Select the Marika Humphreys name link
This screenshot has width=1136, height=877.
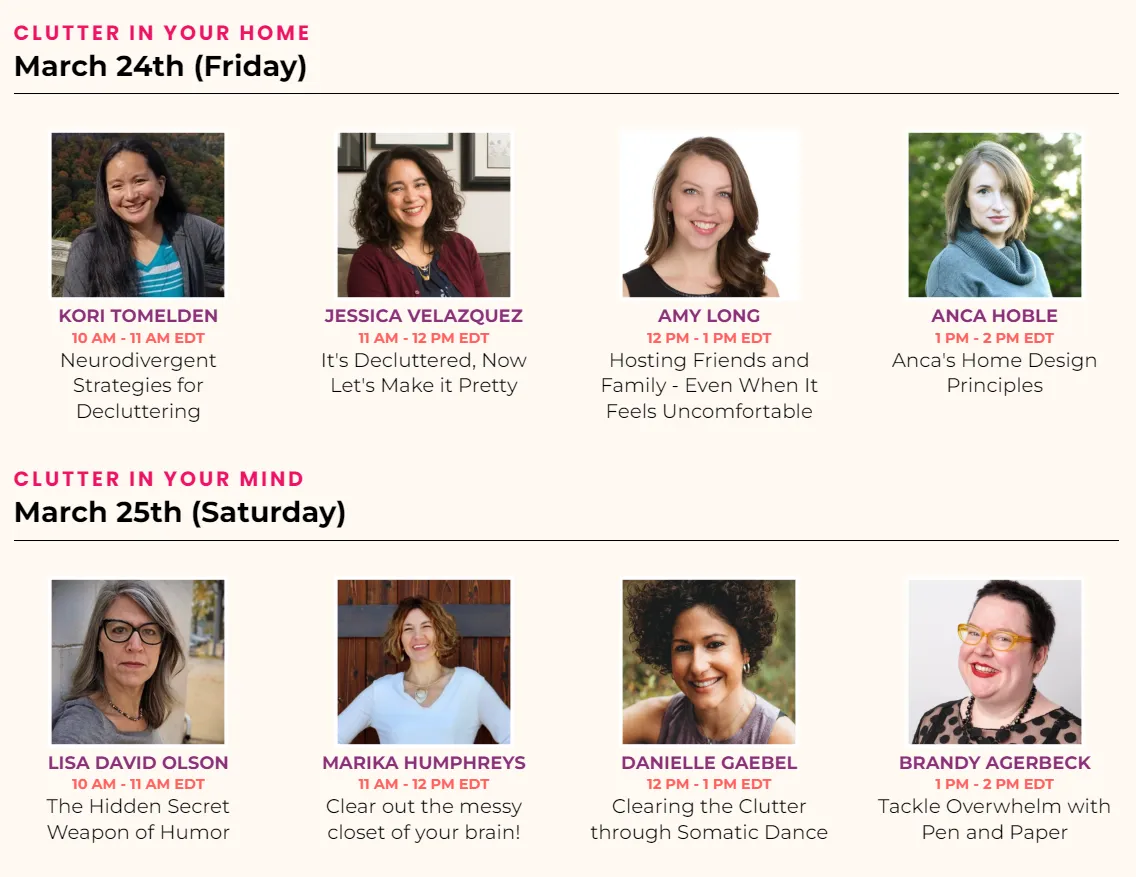click(x=424, y=763)
